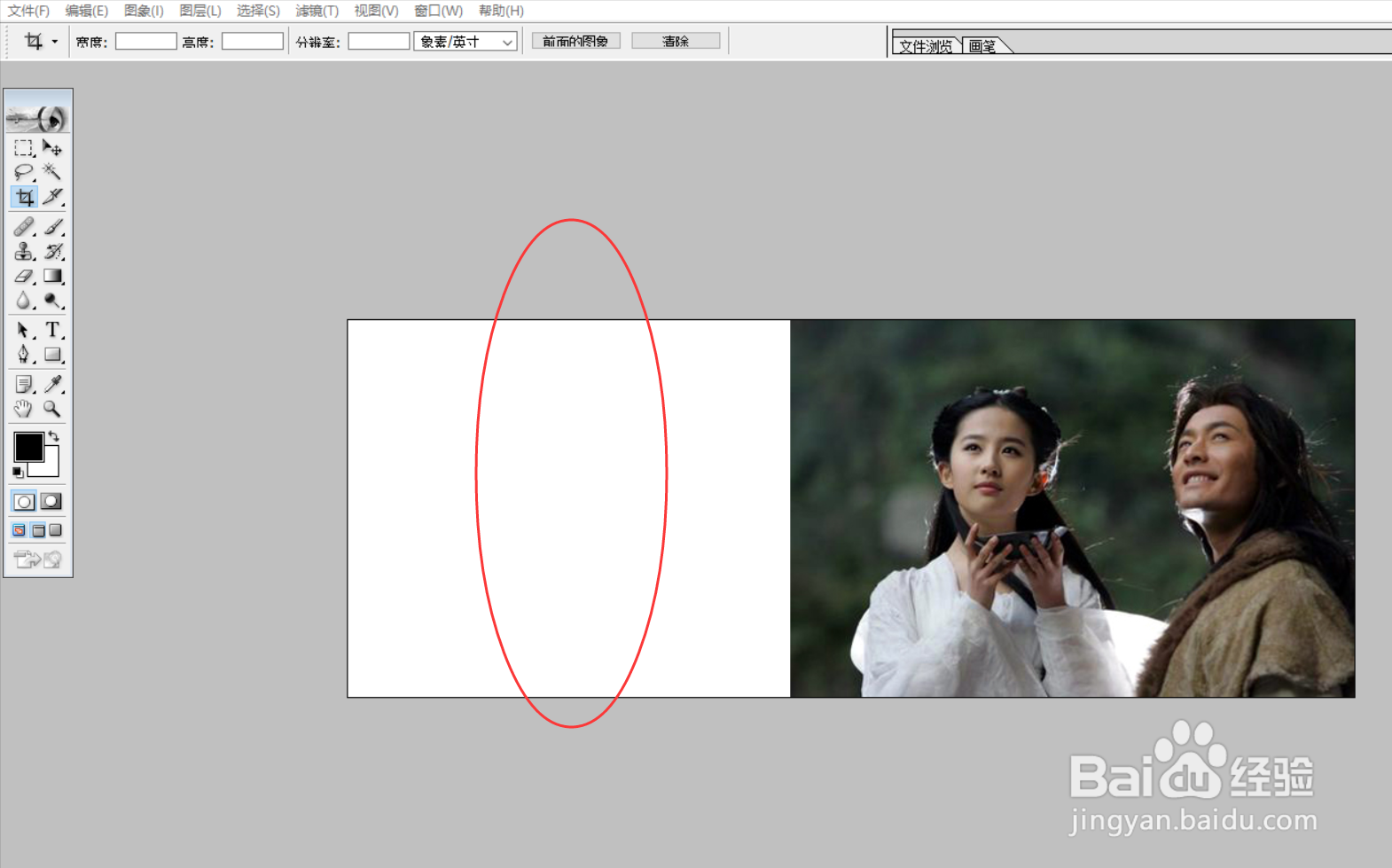Open the 图层(L) menu

click(x=200, y=11)
